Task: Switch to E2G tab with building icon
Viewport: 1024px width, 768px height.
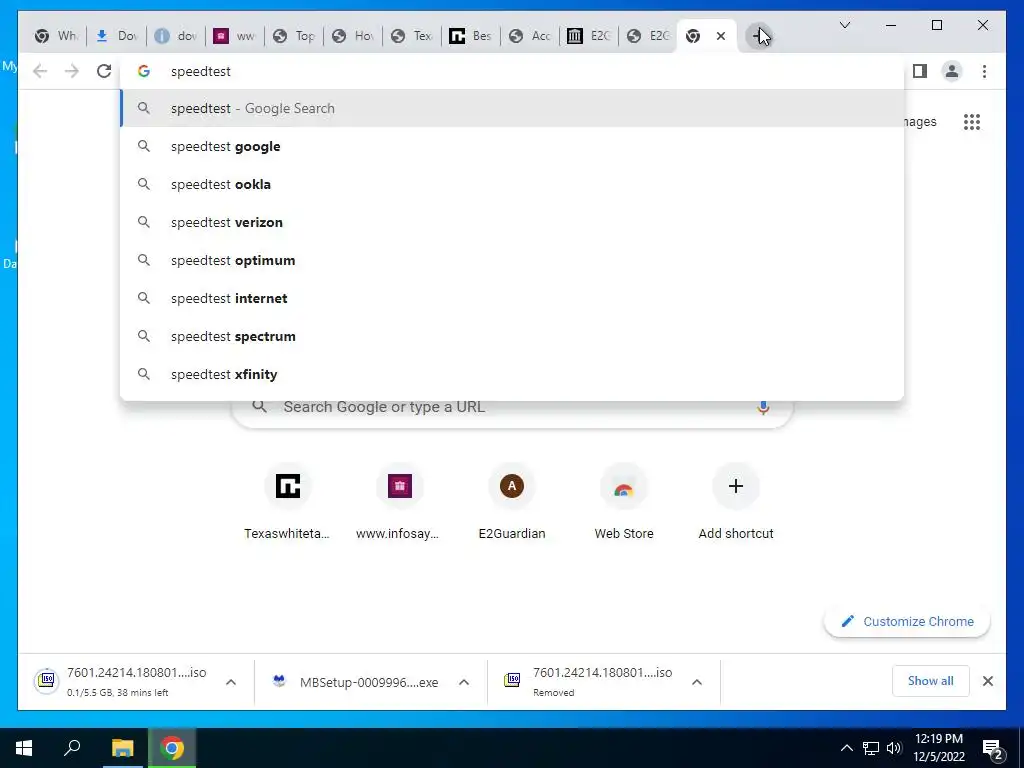Action: (x=588, y=36)
